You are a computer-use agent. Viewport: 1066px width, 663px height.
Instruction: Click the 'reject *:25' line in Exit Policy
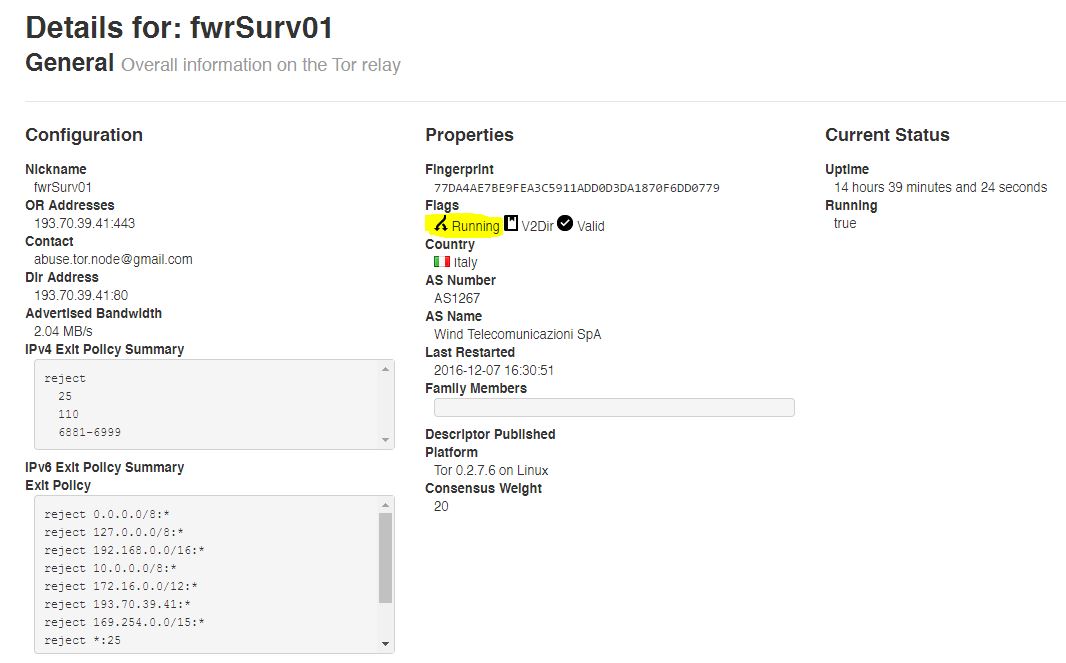(x=83, y=640)
